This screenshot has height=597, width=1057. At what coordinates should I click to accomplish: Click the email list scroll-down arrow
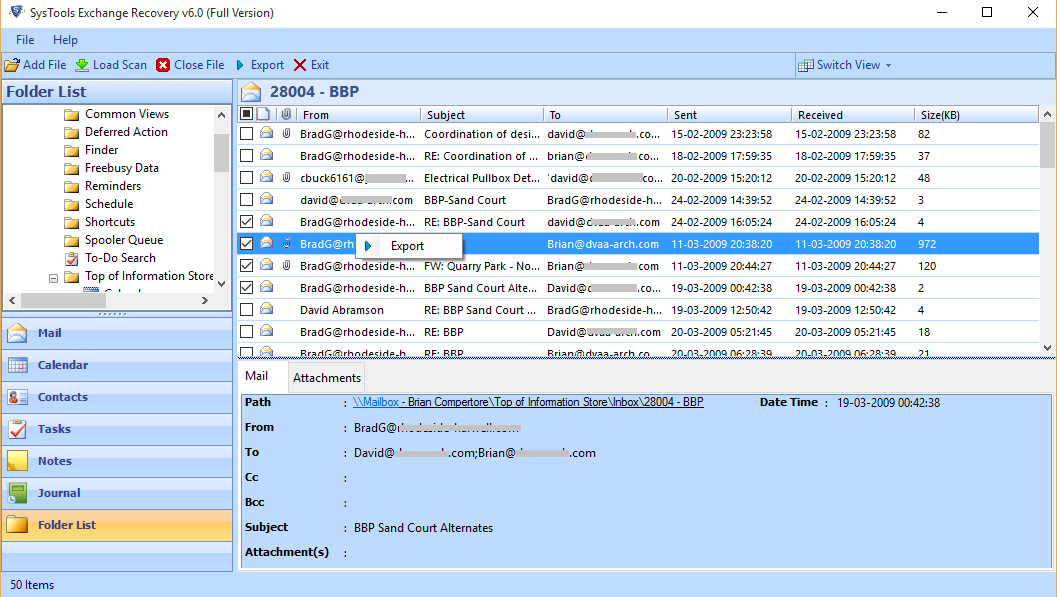click(x=1047, y=348)
